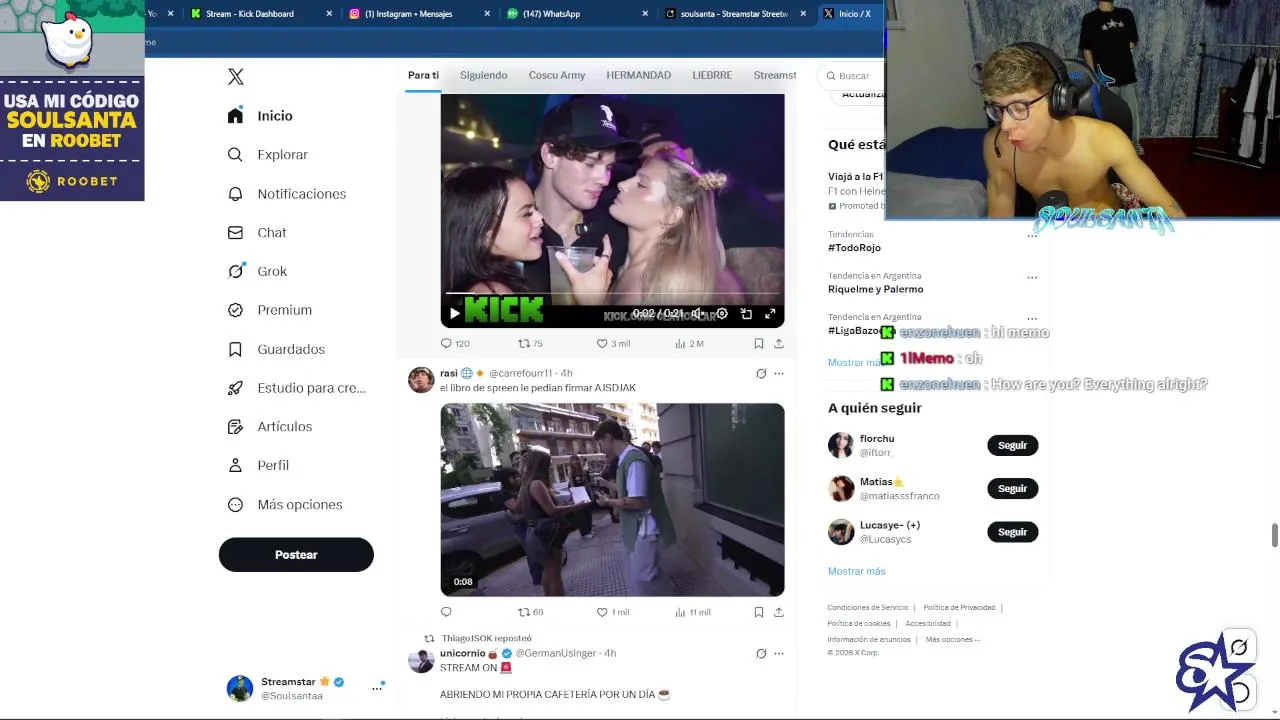The height and width of the screenshot is (720, 1280).
Task: Play rasi's street video thumbnail
Action: coord(612,500)
